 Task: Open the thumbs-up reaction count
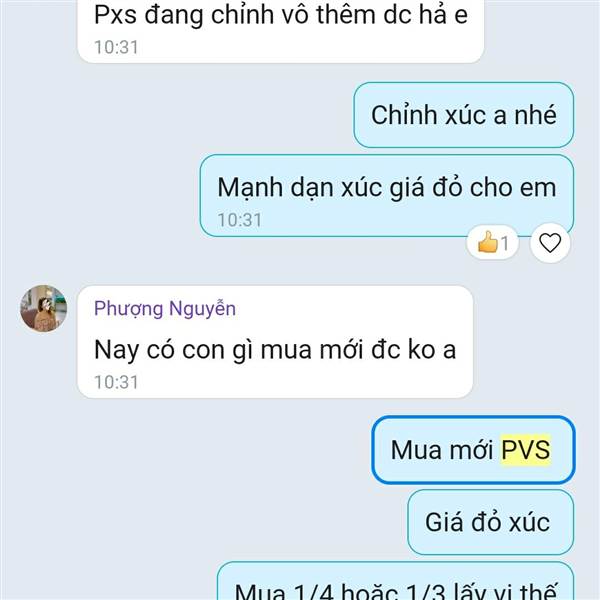(x=492, y=243)
